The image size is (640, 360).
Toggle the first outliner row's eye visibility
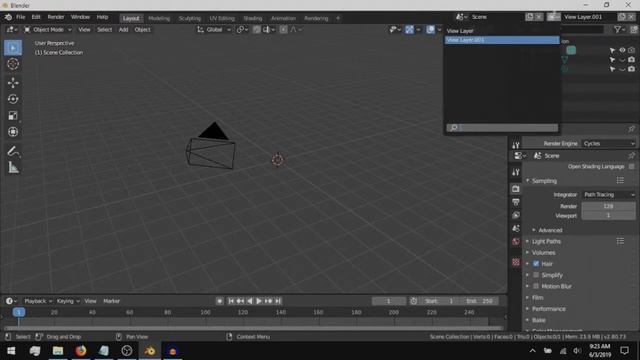click(622, 50)
